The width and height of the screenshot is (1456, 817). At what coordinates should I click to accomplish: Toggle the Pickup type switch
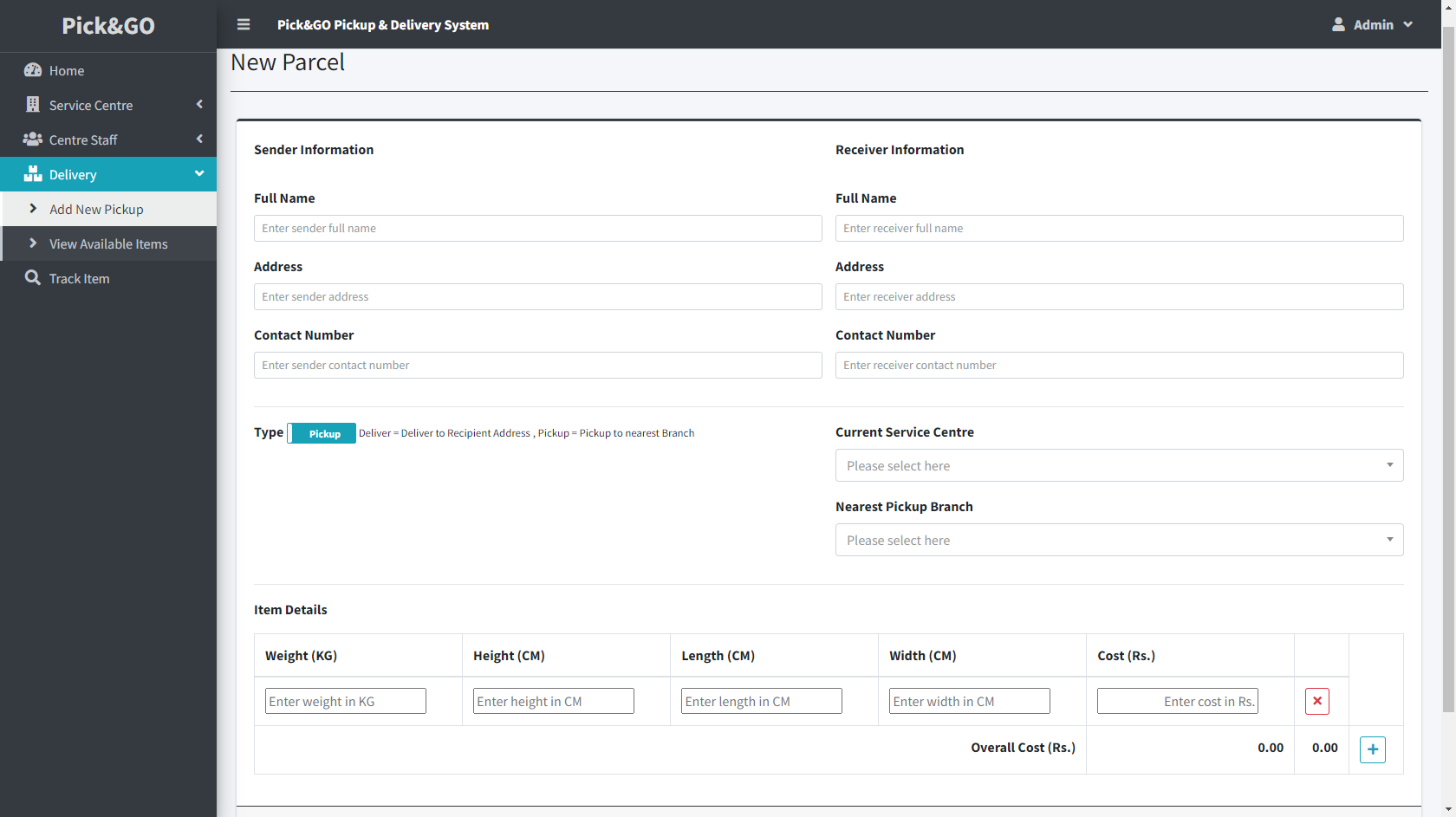322,433
